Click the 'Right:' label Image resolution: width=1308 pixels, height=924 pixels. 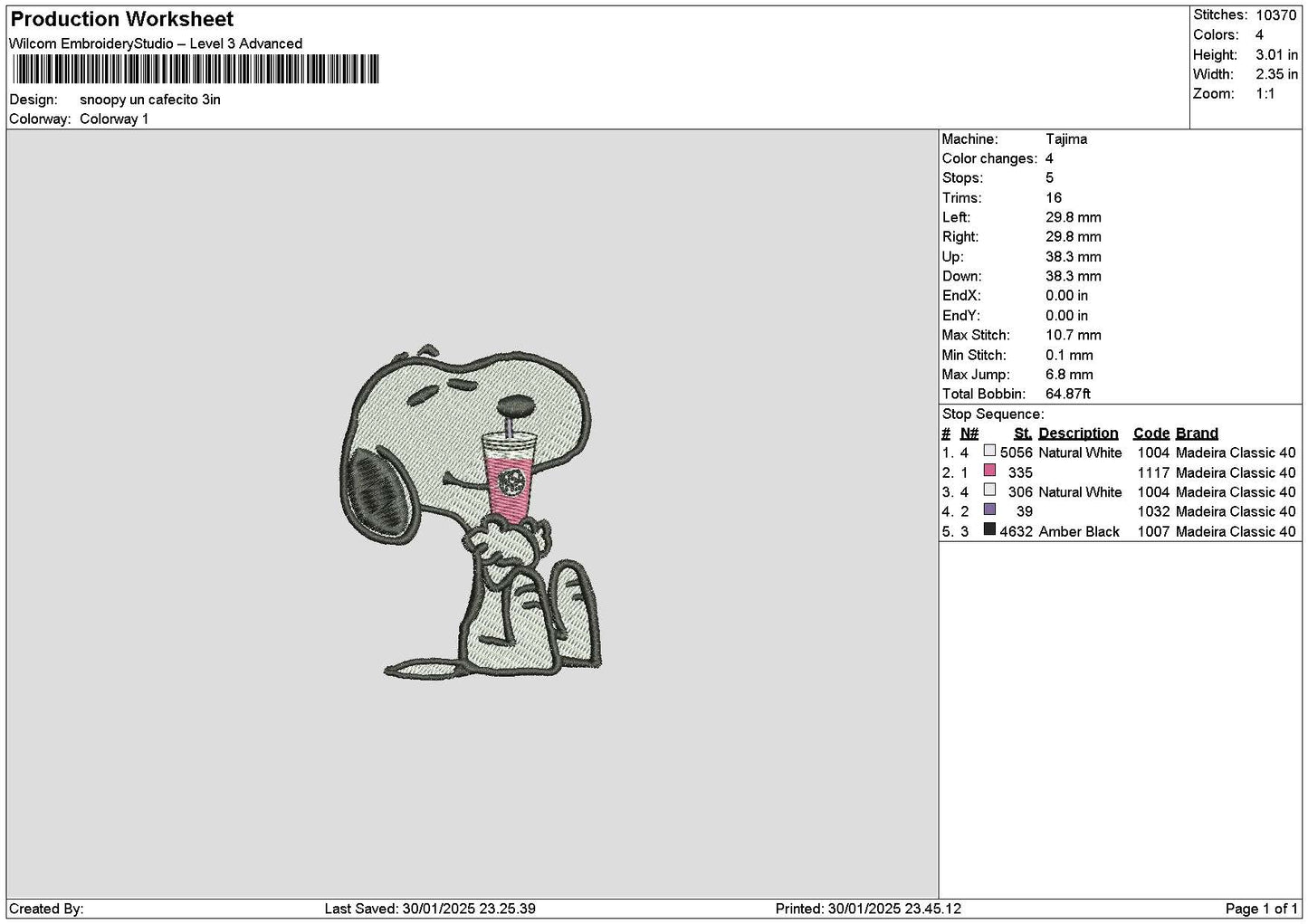[x=960, y=237]
